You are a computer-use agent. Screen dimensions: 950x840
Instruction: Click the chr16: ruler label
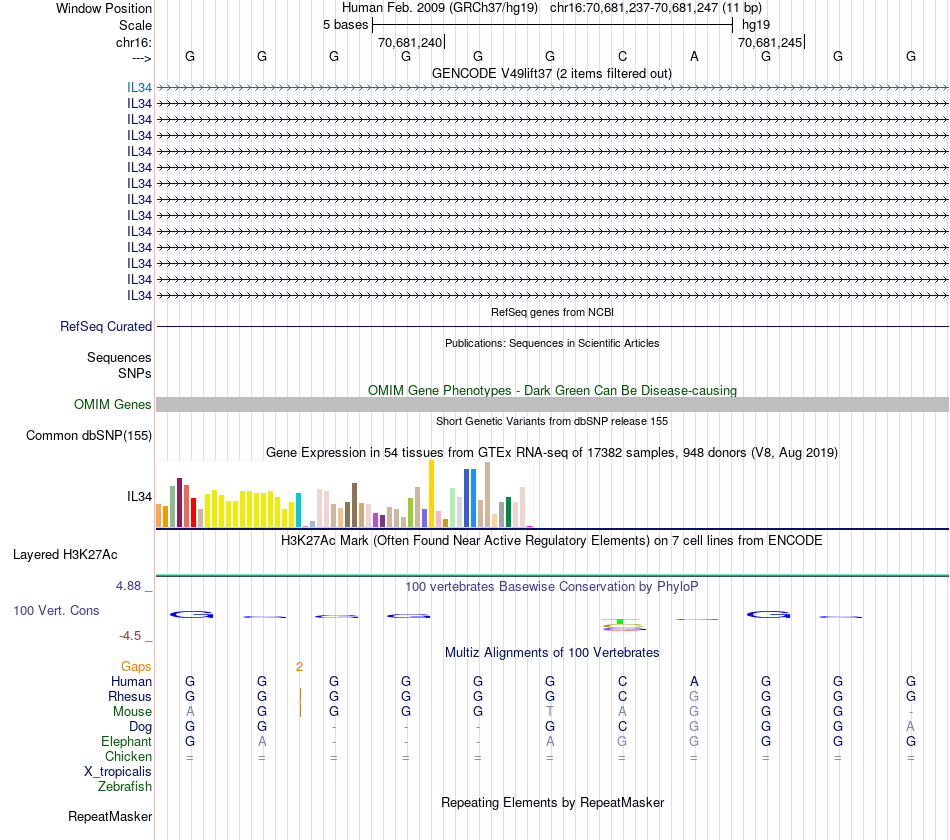point(134,42)
